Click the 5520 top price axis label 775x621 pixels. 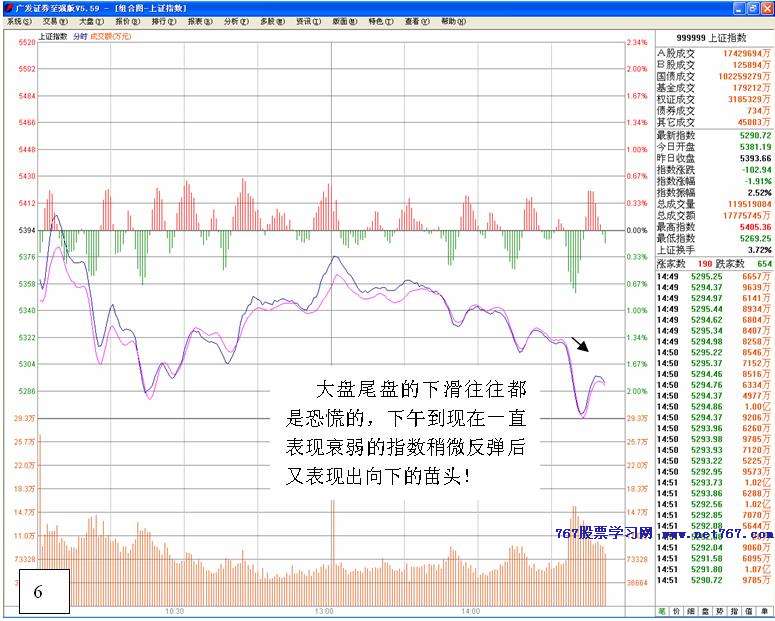[27, 43]
